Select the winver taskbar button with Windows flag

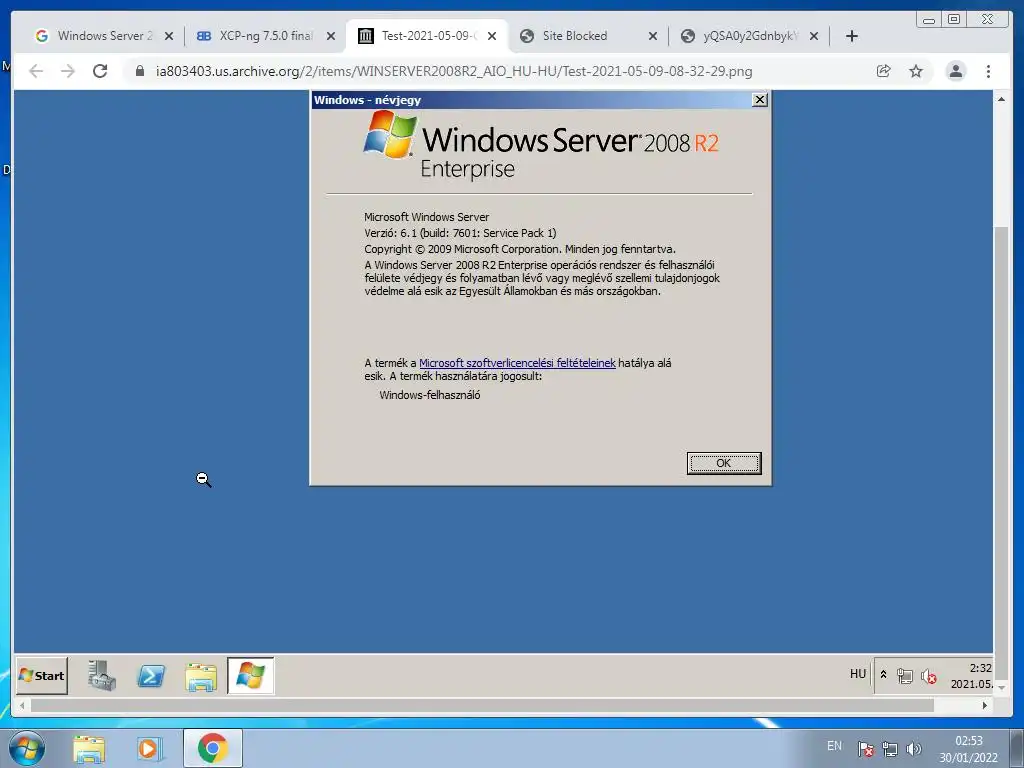(x=251, y=675)
